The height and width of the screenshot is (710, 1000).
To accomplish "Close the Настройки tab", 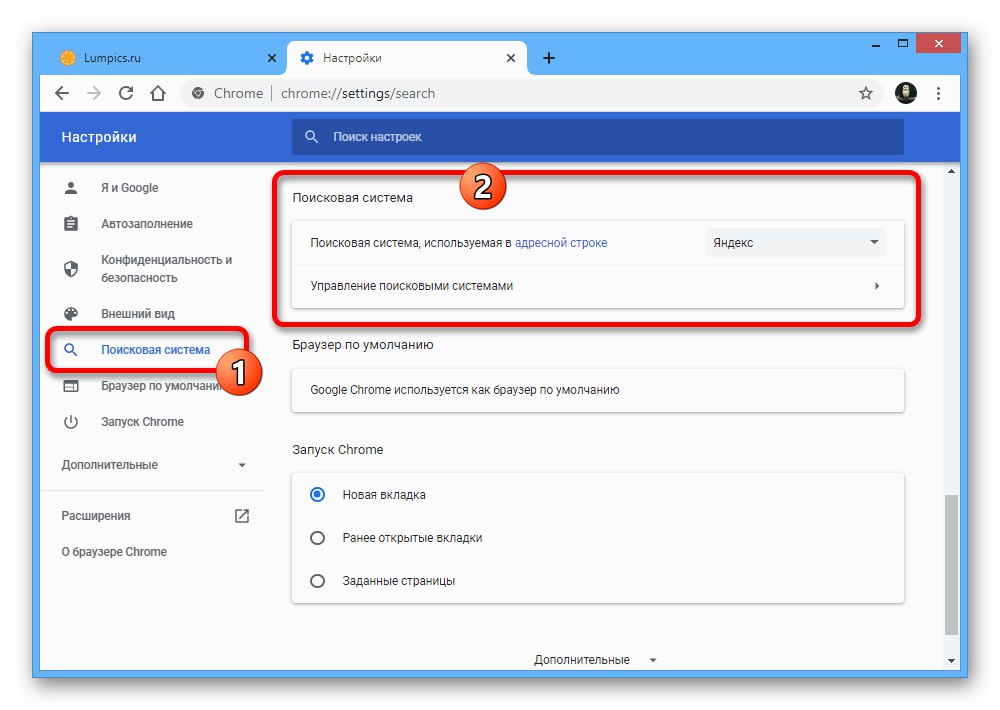I will pos(511,58).
